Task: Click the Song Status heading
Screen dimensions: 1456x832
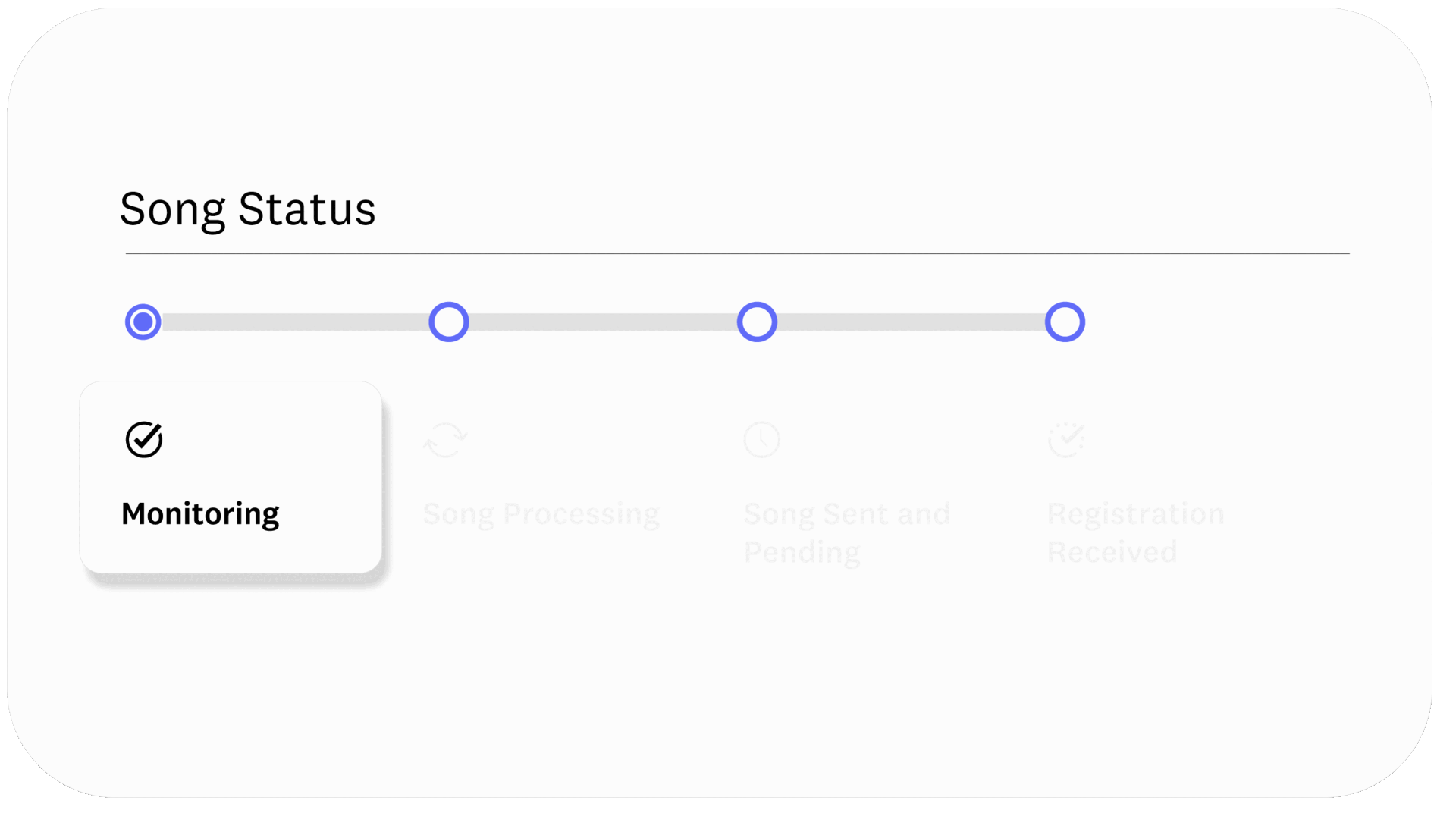Action: (x=248, y=209)
